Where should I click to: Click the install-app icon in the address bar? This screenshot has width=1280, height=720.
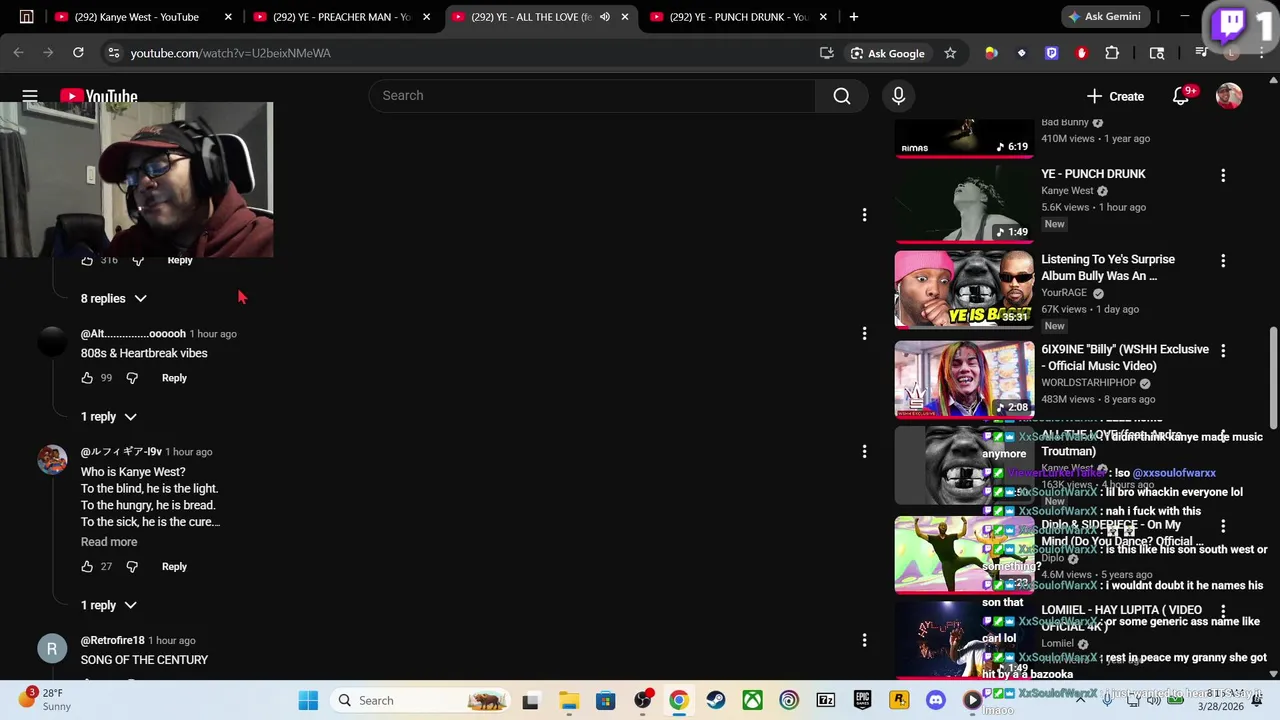827,53
